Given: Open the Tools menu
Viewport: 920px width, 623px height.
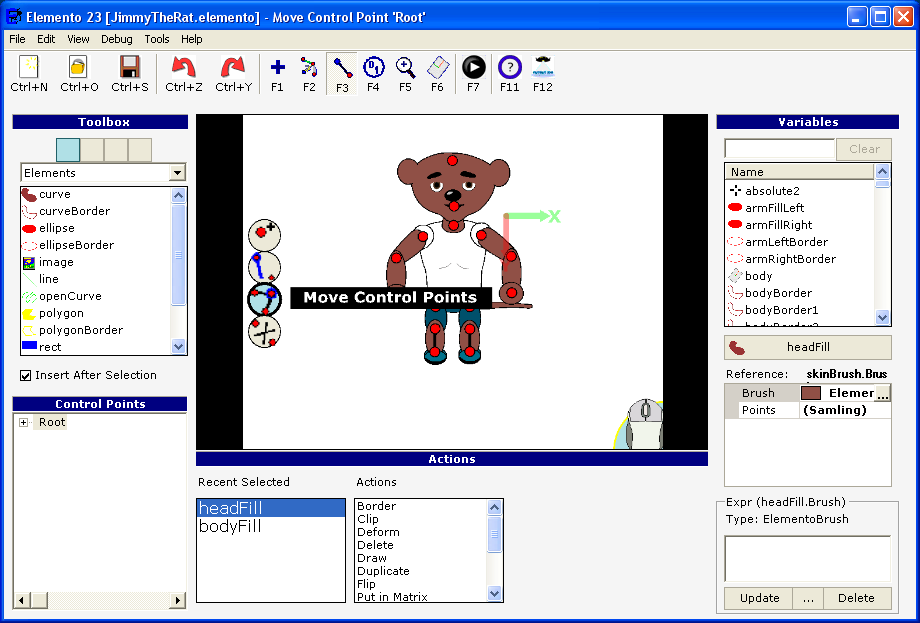Looking at the screenshot, I should 157,39.
